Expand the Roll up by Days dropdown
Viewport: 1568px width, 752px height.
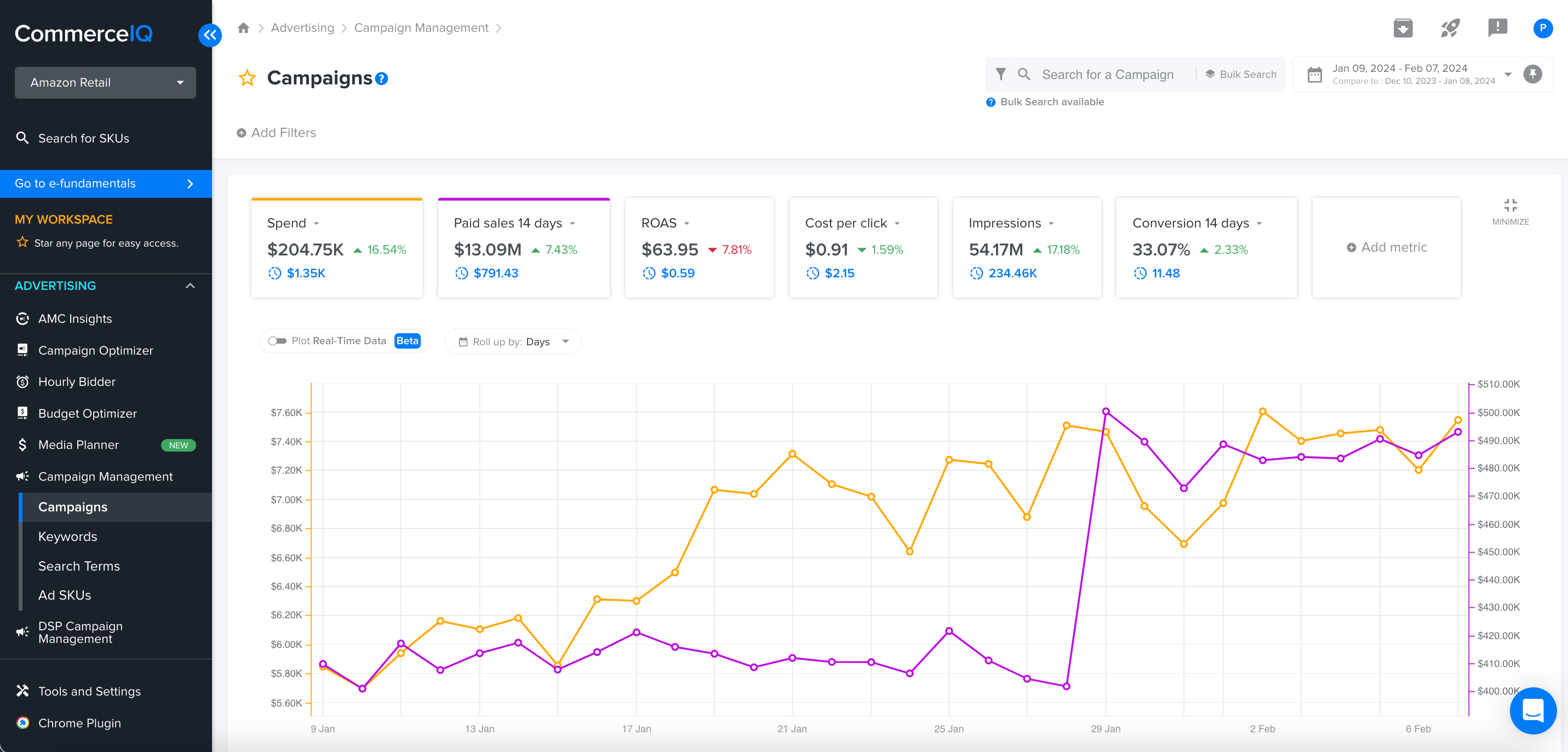tap(513, 341)
